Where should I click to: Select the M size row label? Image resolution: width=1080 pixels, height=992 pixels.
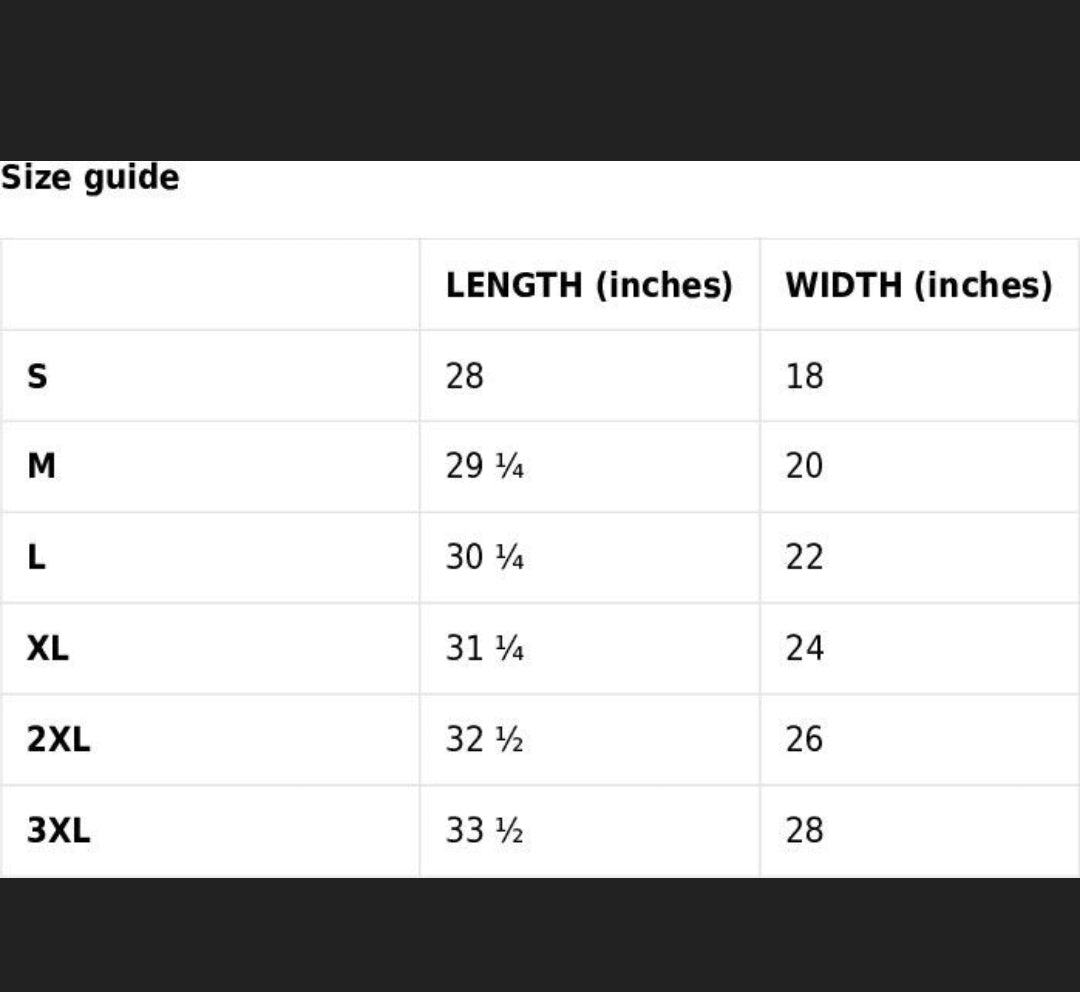(x=41, y=466)
